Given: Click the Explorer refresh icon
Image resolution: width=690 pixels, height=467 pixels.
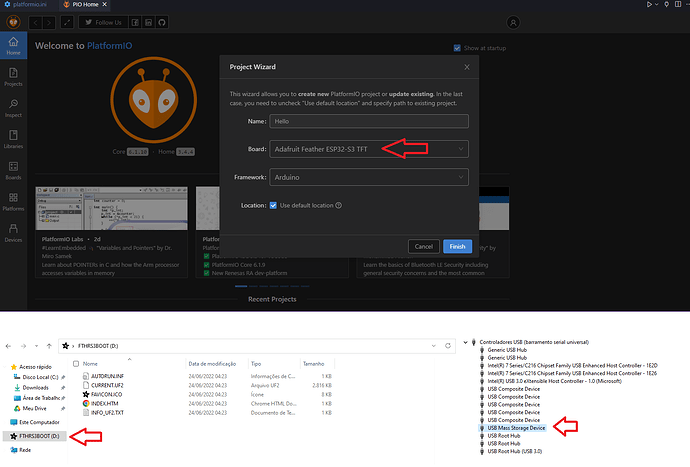Looking at the screenshot, I should tap(448, 346).
